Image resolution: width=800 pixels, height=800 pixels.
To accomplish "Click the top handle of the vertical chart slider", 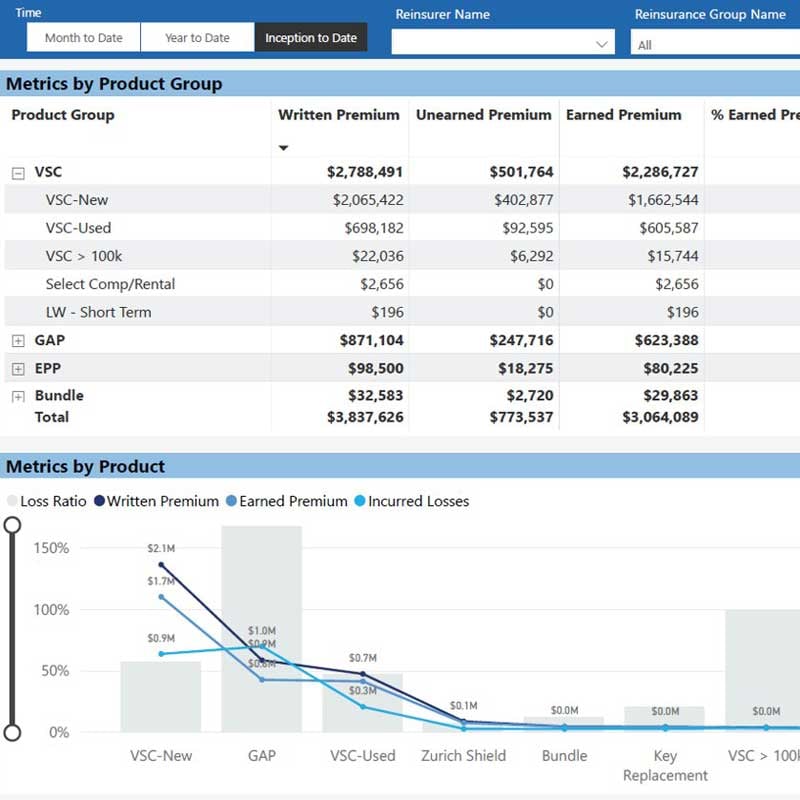I will pyautogui.click(x=14, y=524).
